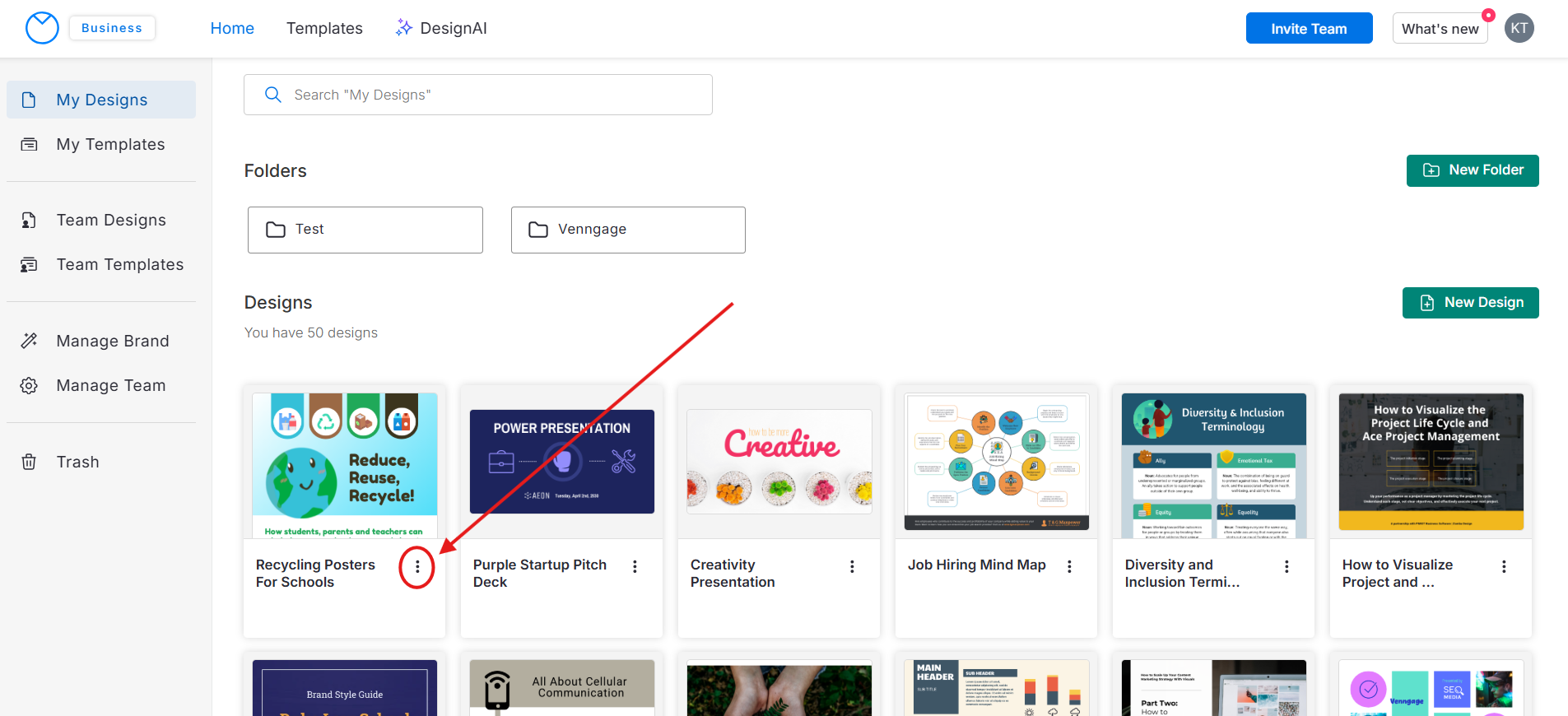Open the KT user avatar menu

point(1519,28)
